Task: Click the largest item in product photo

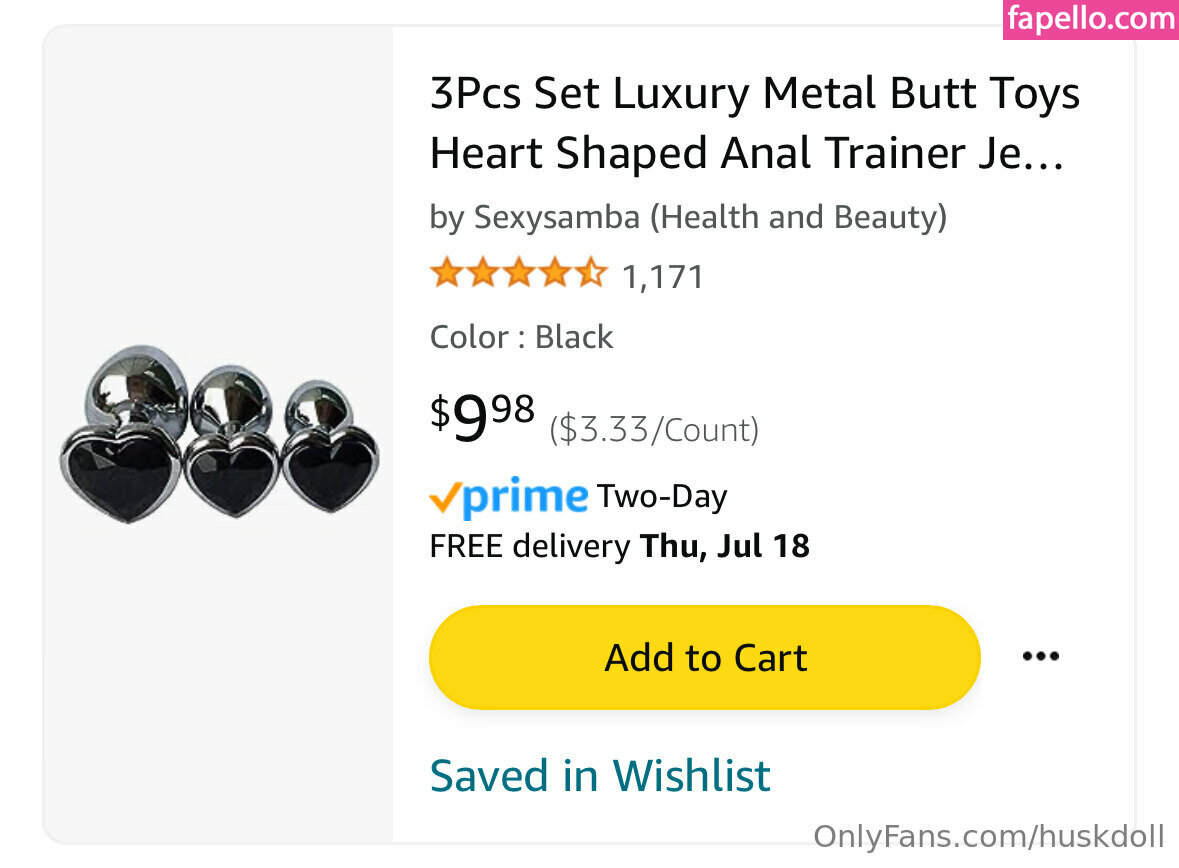Action: pos(122,440)
